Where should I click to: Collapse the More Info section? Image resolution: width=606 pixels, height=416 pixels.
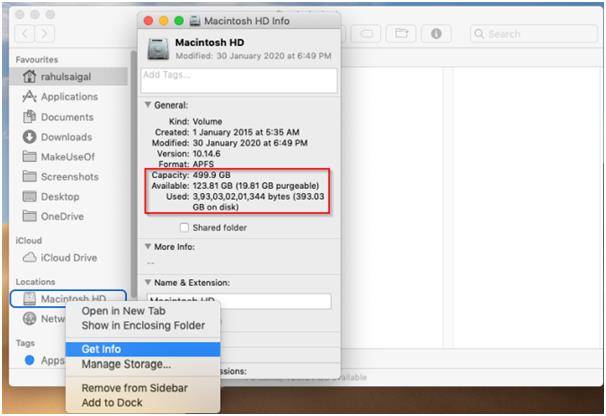pos(148,246)
